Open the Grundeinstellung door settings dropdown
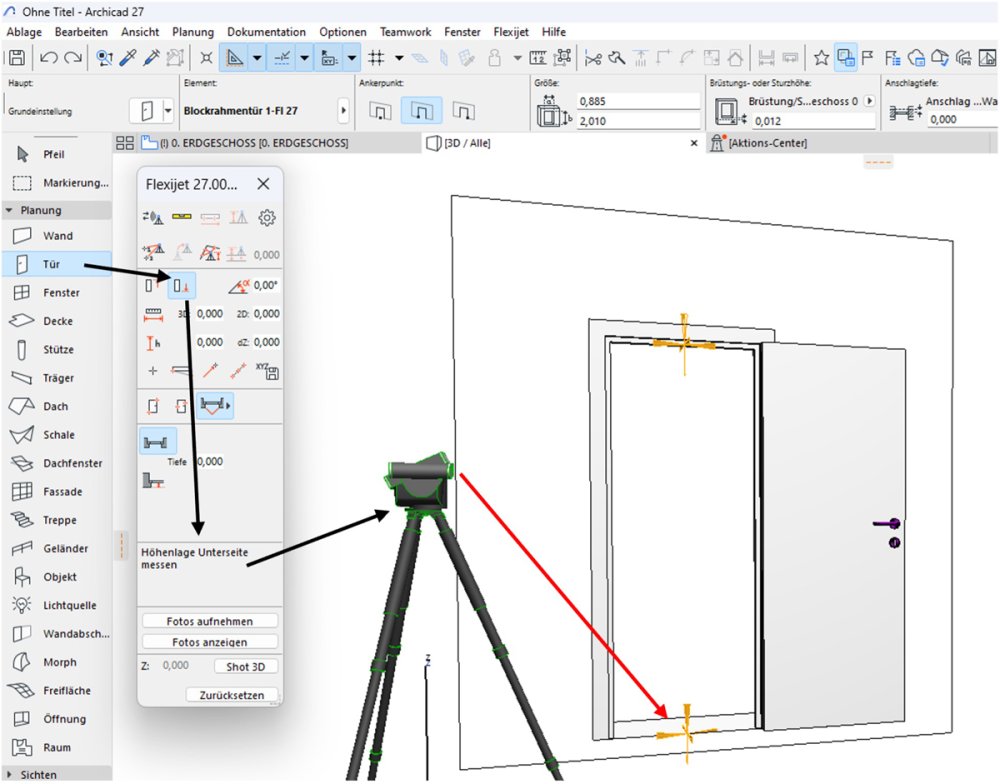Screen dimensions: 1000x784 168,111
